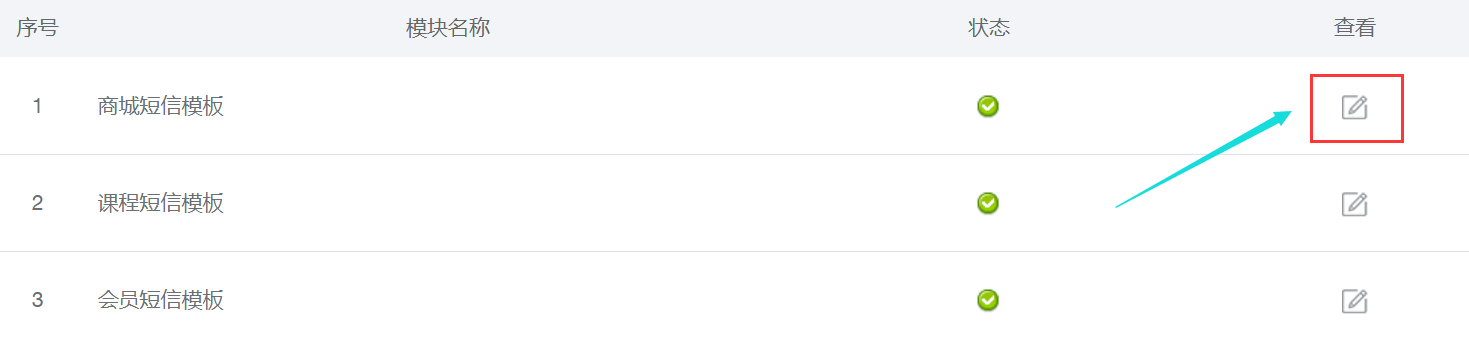
Task: Toggle the green status check of 商城短信模板
Action: 988,106
